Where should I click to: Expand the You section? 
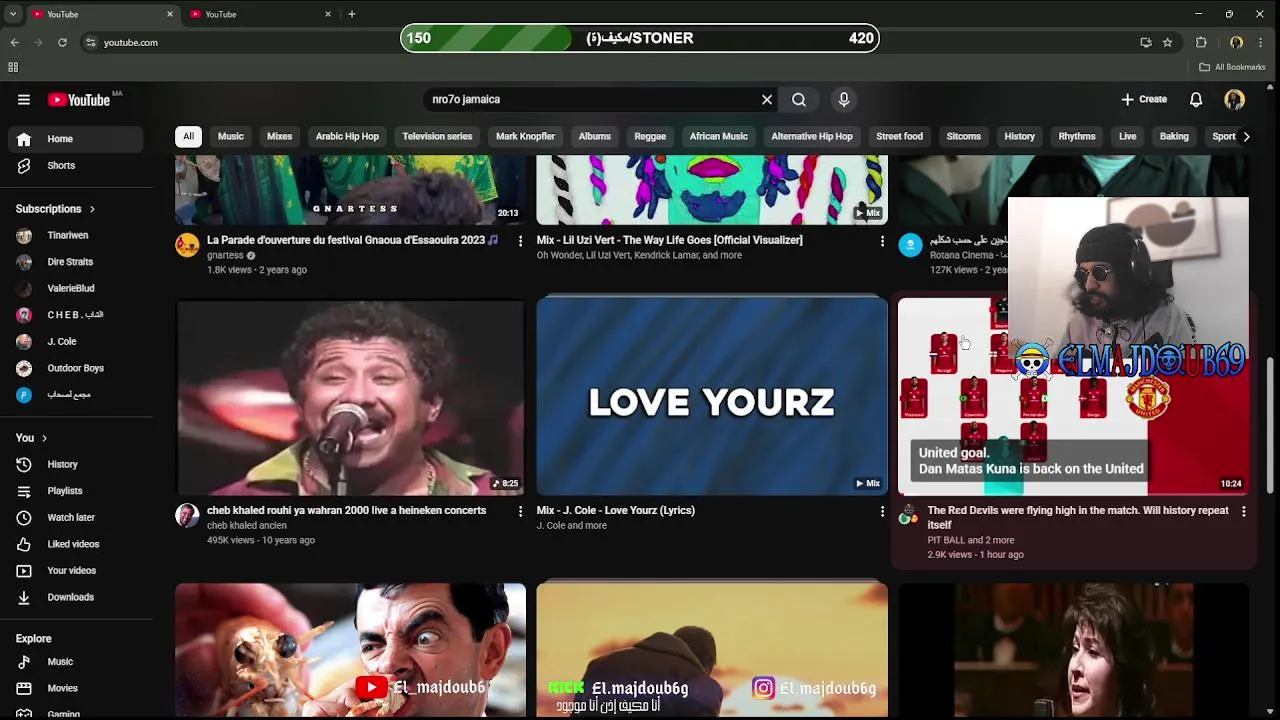coord(31,438)
